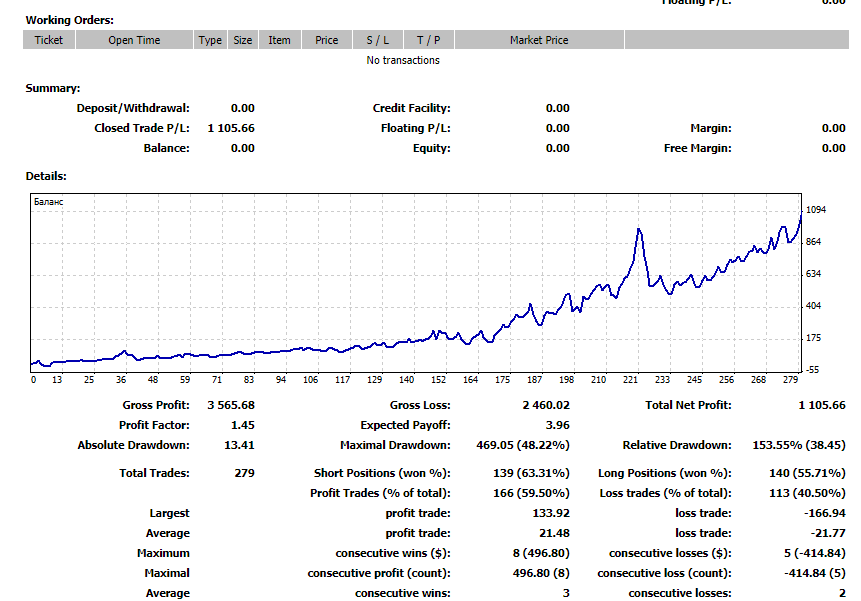Screen dimensions: 861x601
Task: Click the Expected Payoff value 3.96
Action: [x=558, y=425]
